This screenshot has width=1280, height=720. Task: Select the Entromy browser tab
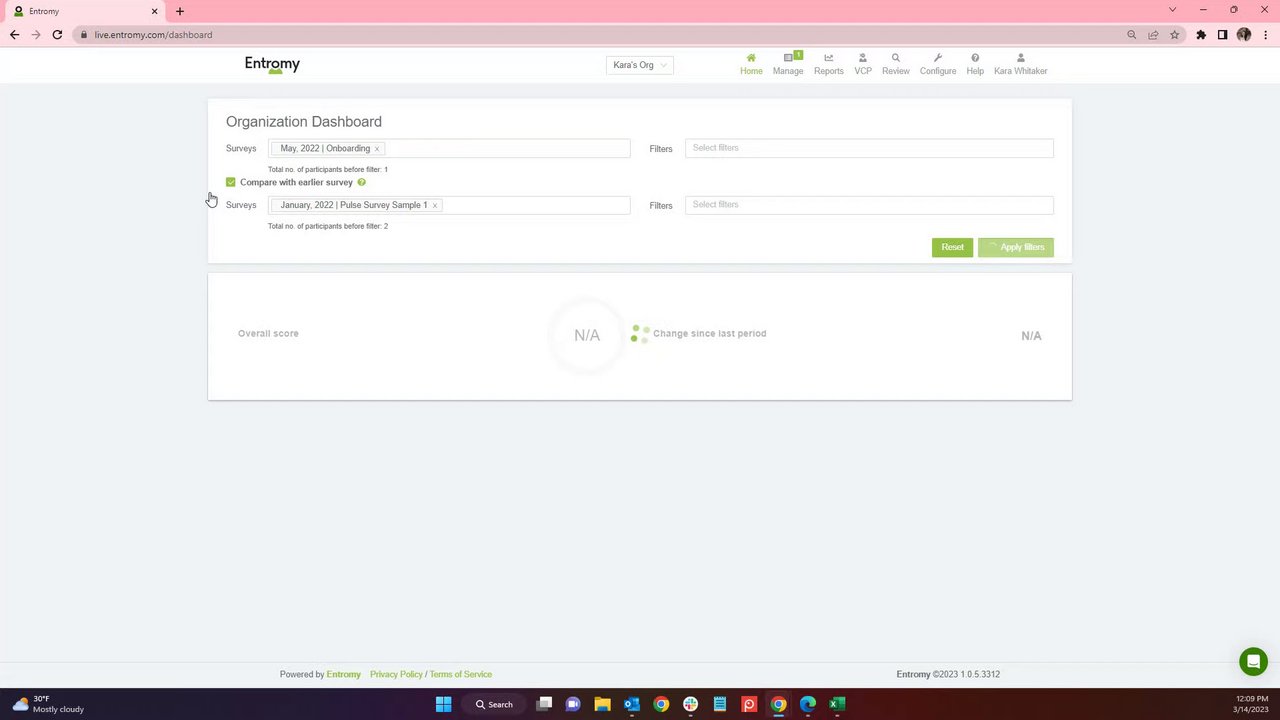tap(84, 11)
